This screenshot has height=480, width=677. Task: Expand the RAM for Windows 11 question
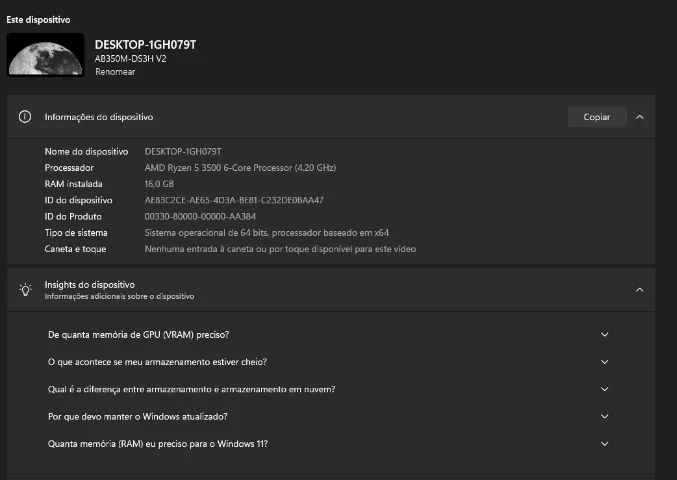pyautogui.click(x=604, y=443)
